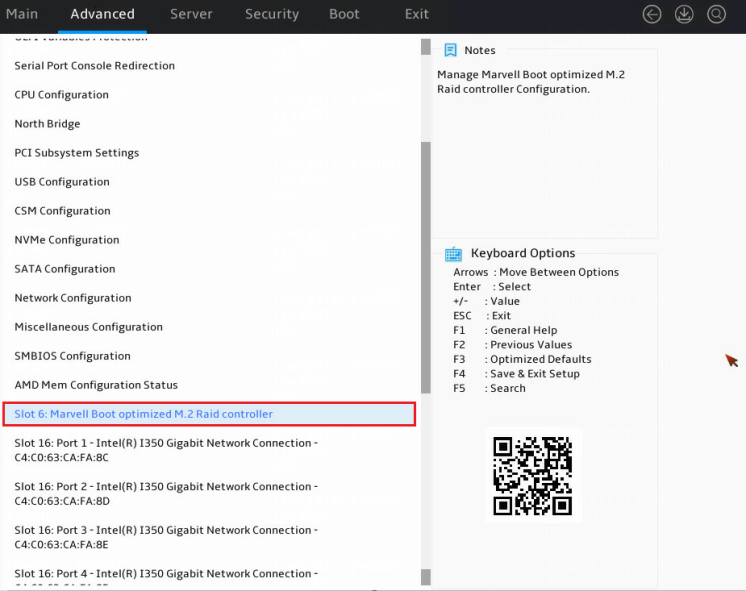746x591 pixels.
Task: Open NVMe Configuration
Action: [x=67, y=240]
